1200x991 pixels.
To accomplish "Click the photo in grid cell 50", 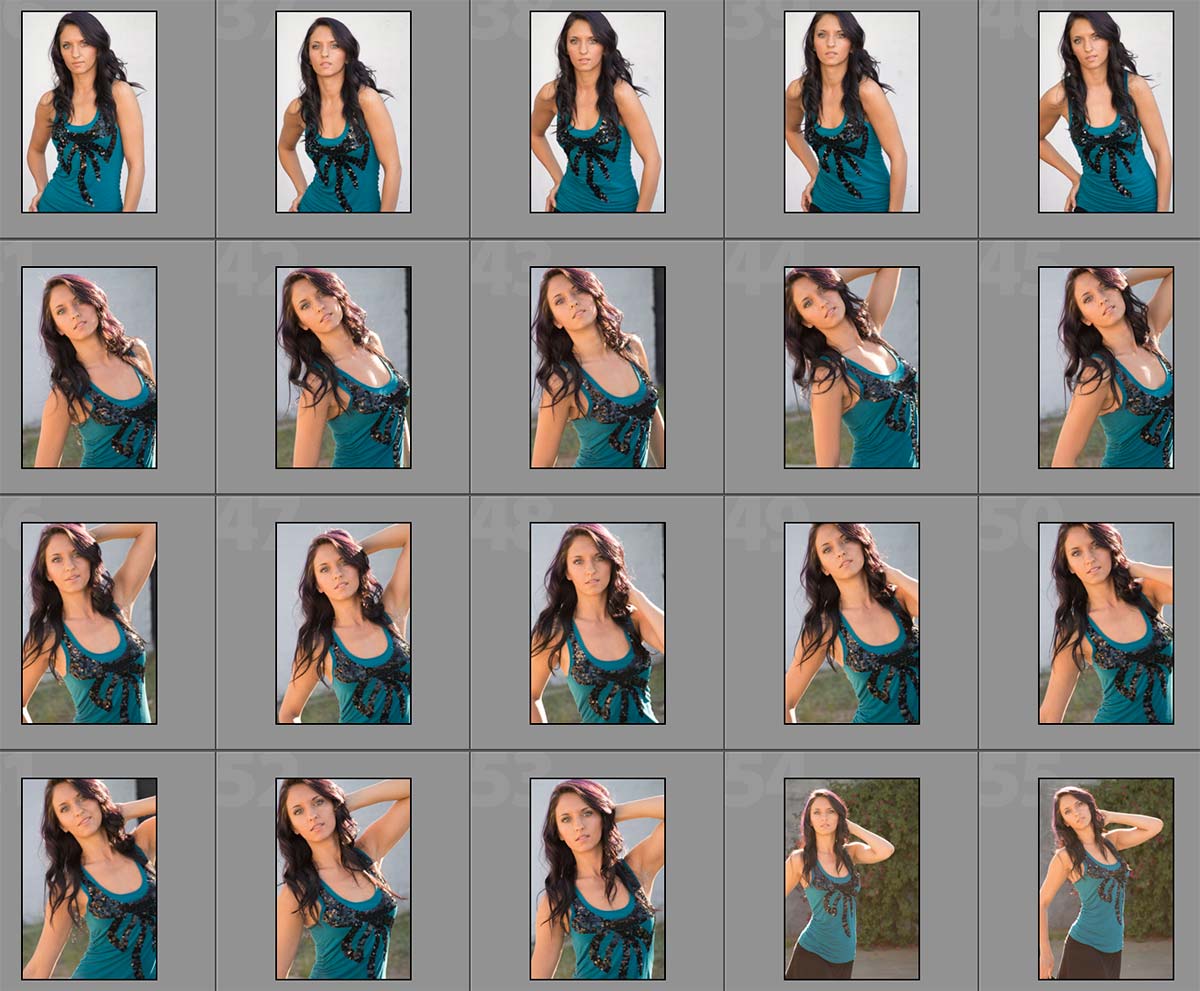I will [x=1105, y=623].
